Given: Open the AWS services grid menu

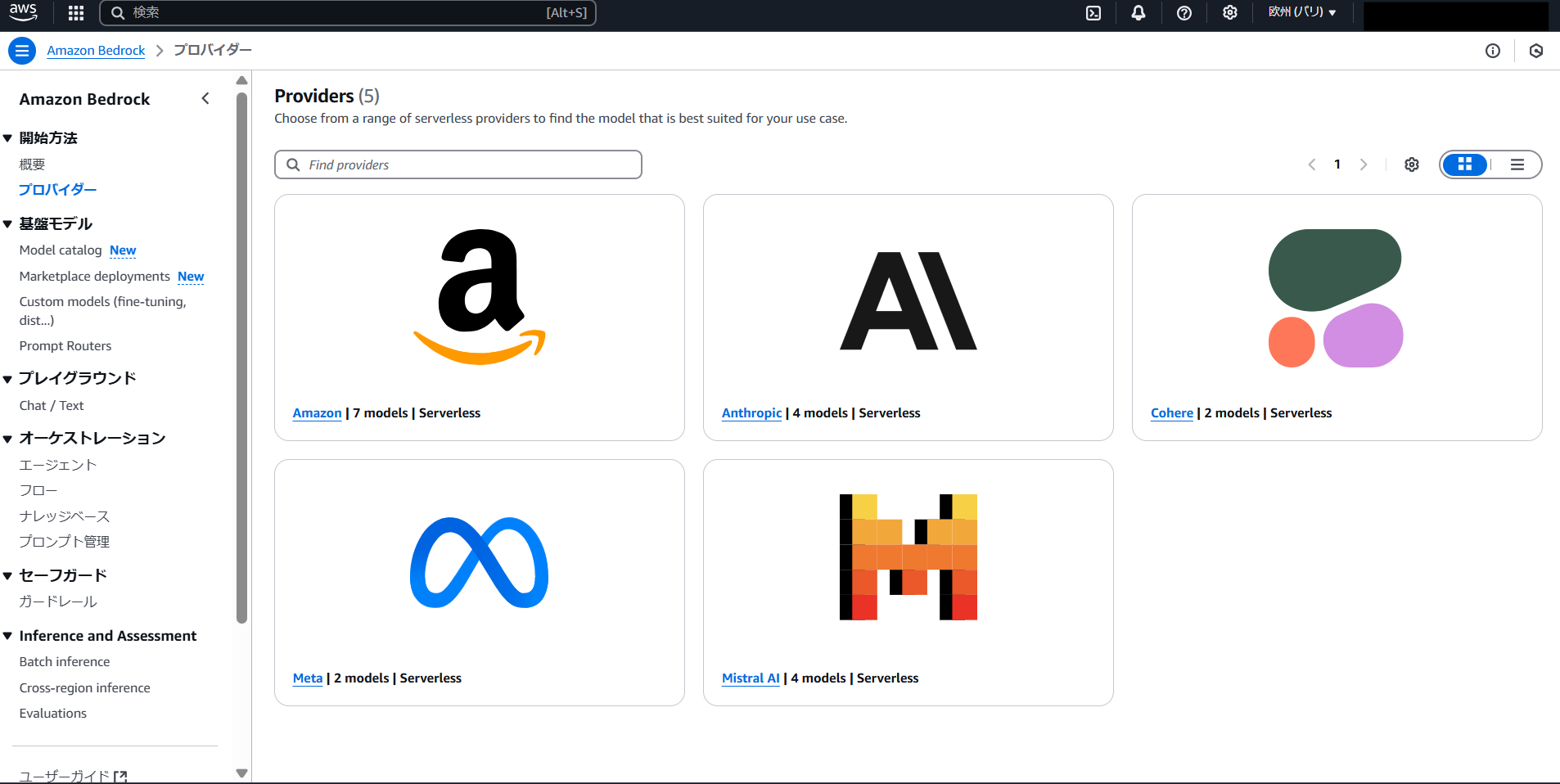Looking at the screenshot, I should point(76,12).
